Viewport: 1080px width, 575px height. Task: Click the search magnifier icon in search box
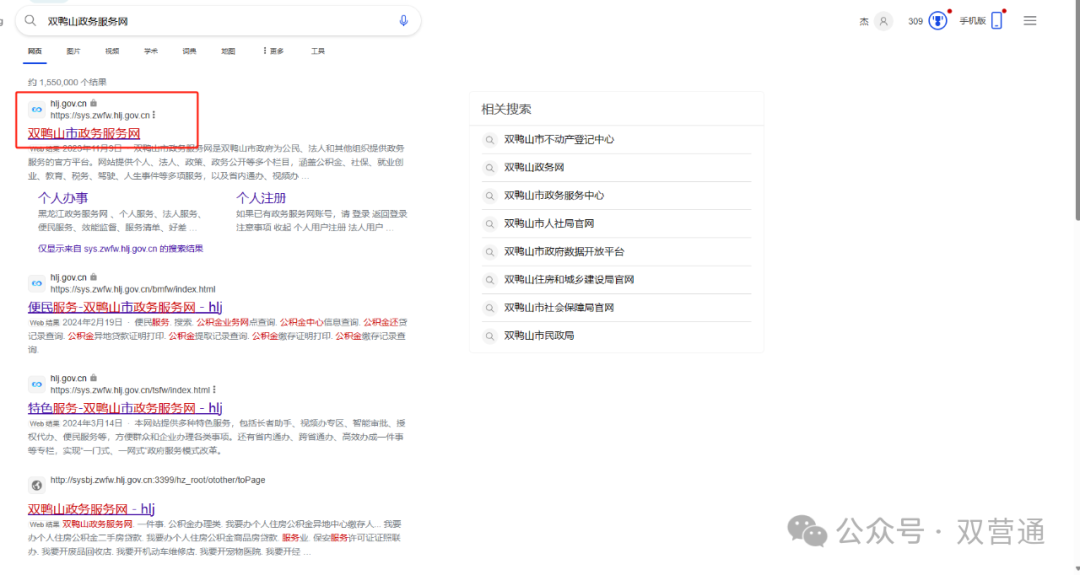[30, 21]
